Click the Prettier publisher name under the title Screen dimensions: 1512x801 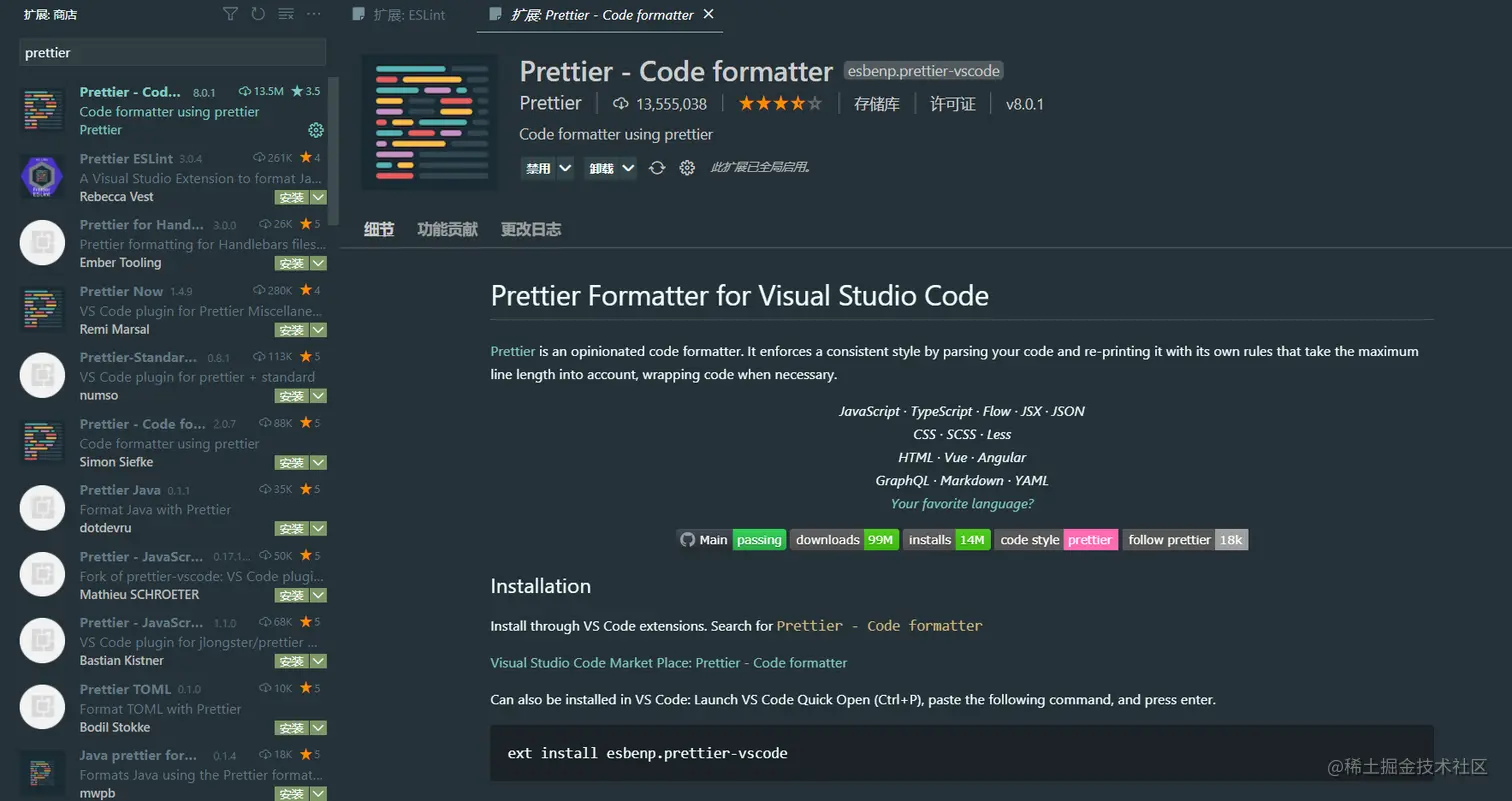coord(550,103)
